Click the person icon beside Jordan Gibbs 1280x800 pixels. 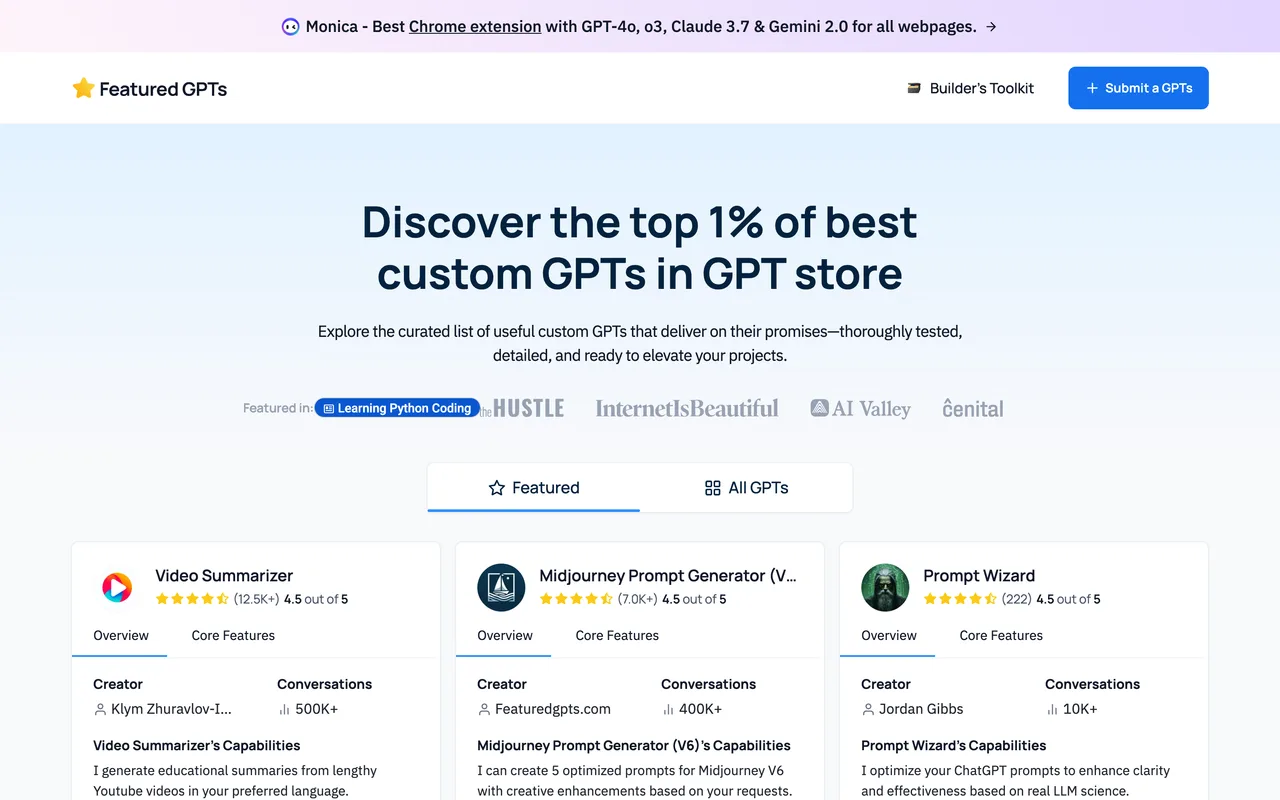868,709
